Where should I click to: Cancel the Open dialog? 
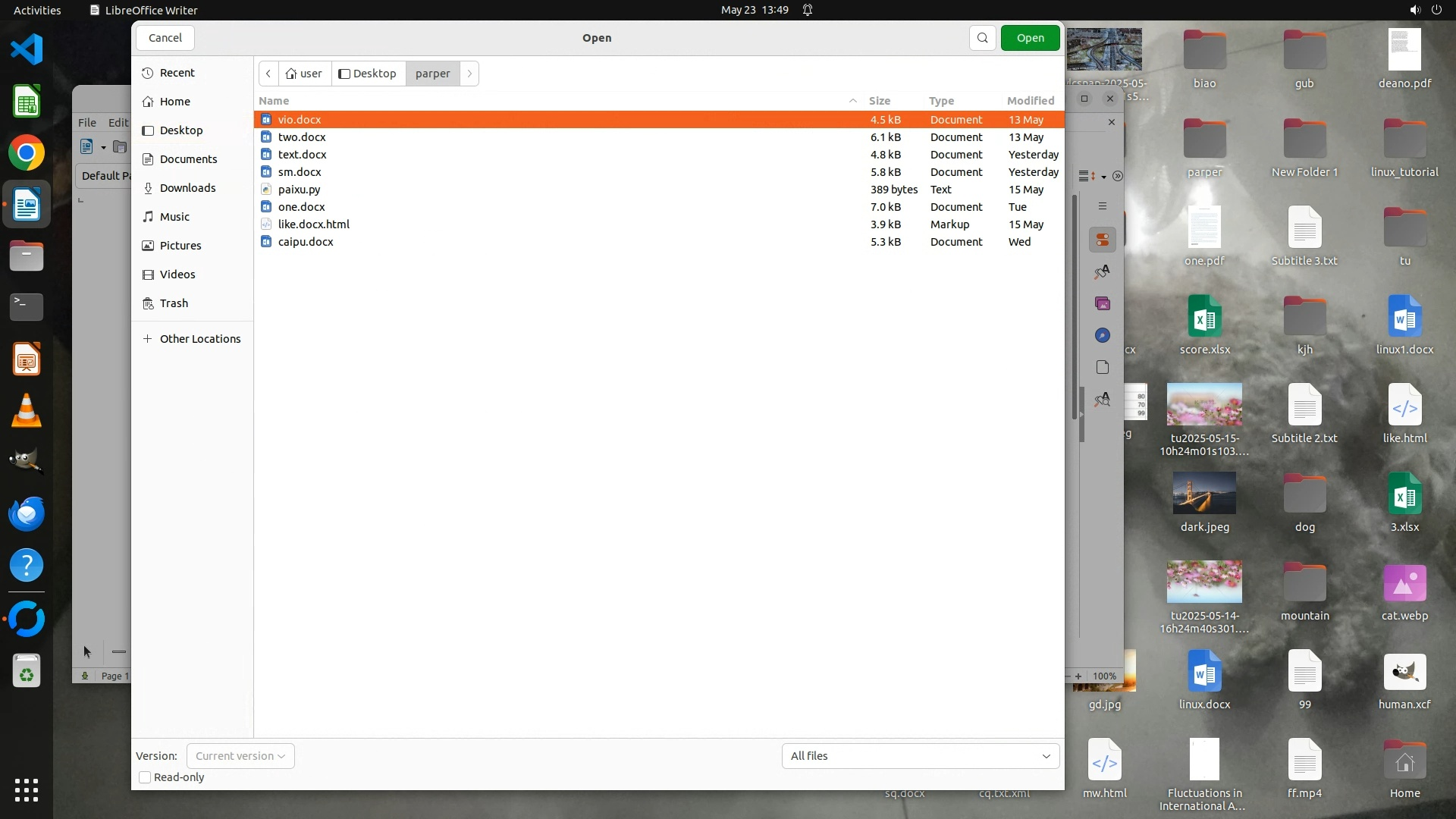coord(165,38)
